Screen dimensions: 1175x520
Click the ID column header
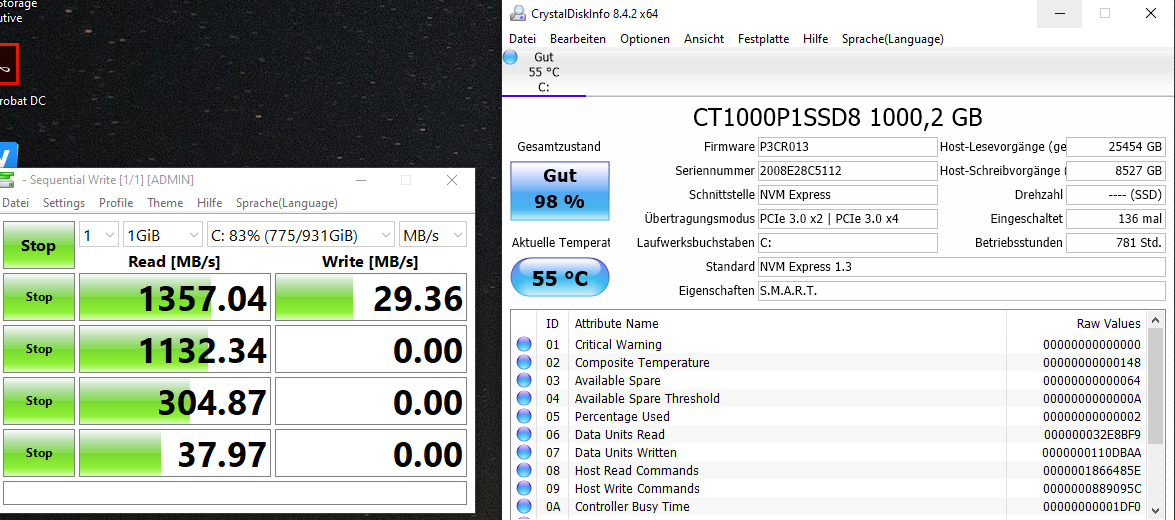point(552,324)
